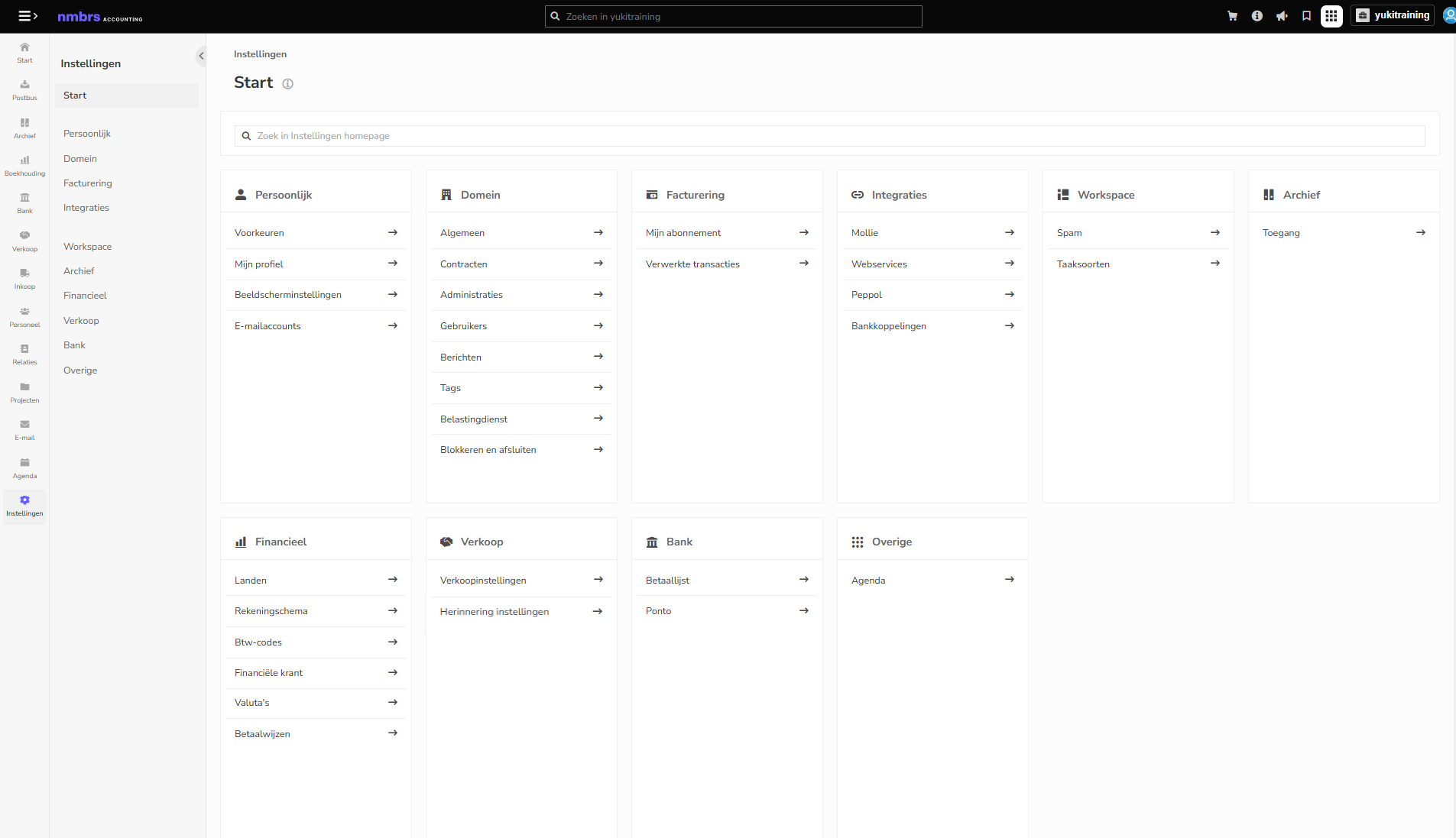Collapse the Instellingen side panel chevron
The width and height of the screenshot is (1456, 838).
click(x=201, y=56)
